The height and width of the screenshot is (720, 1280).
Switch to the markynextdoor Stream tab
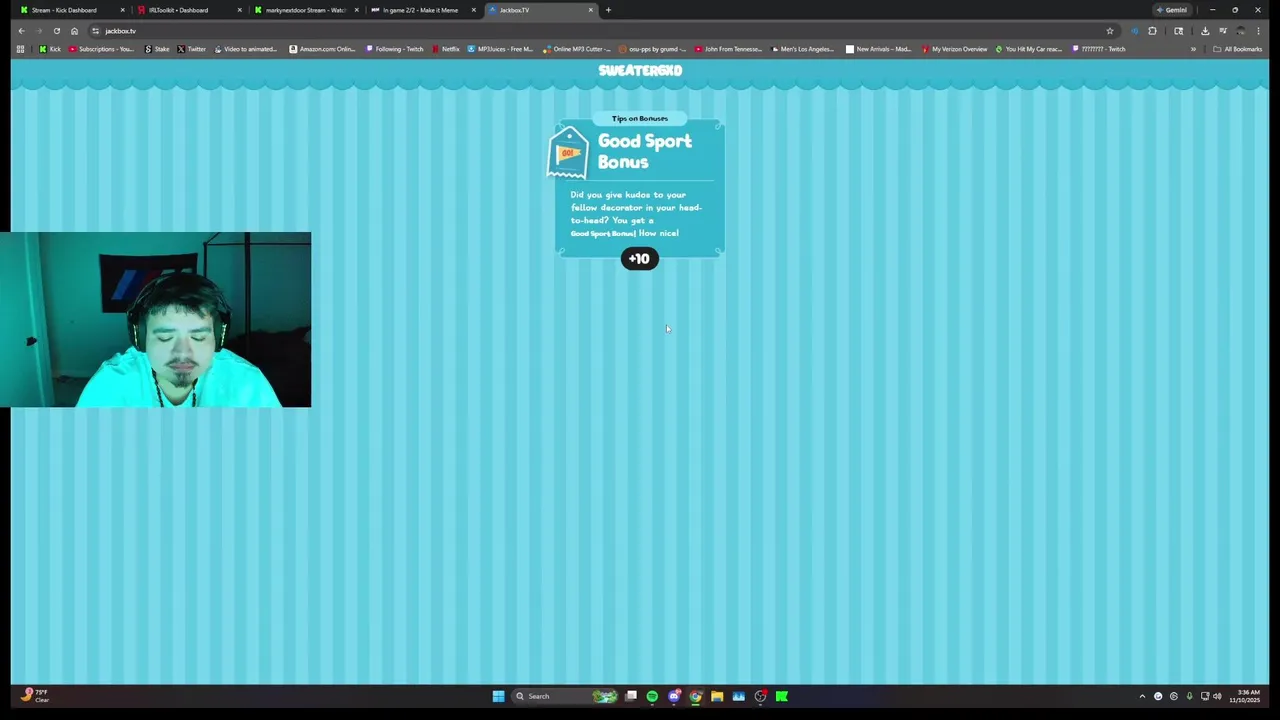[305, 10]
